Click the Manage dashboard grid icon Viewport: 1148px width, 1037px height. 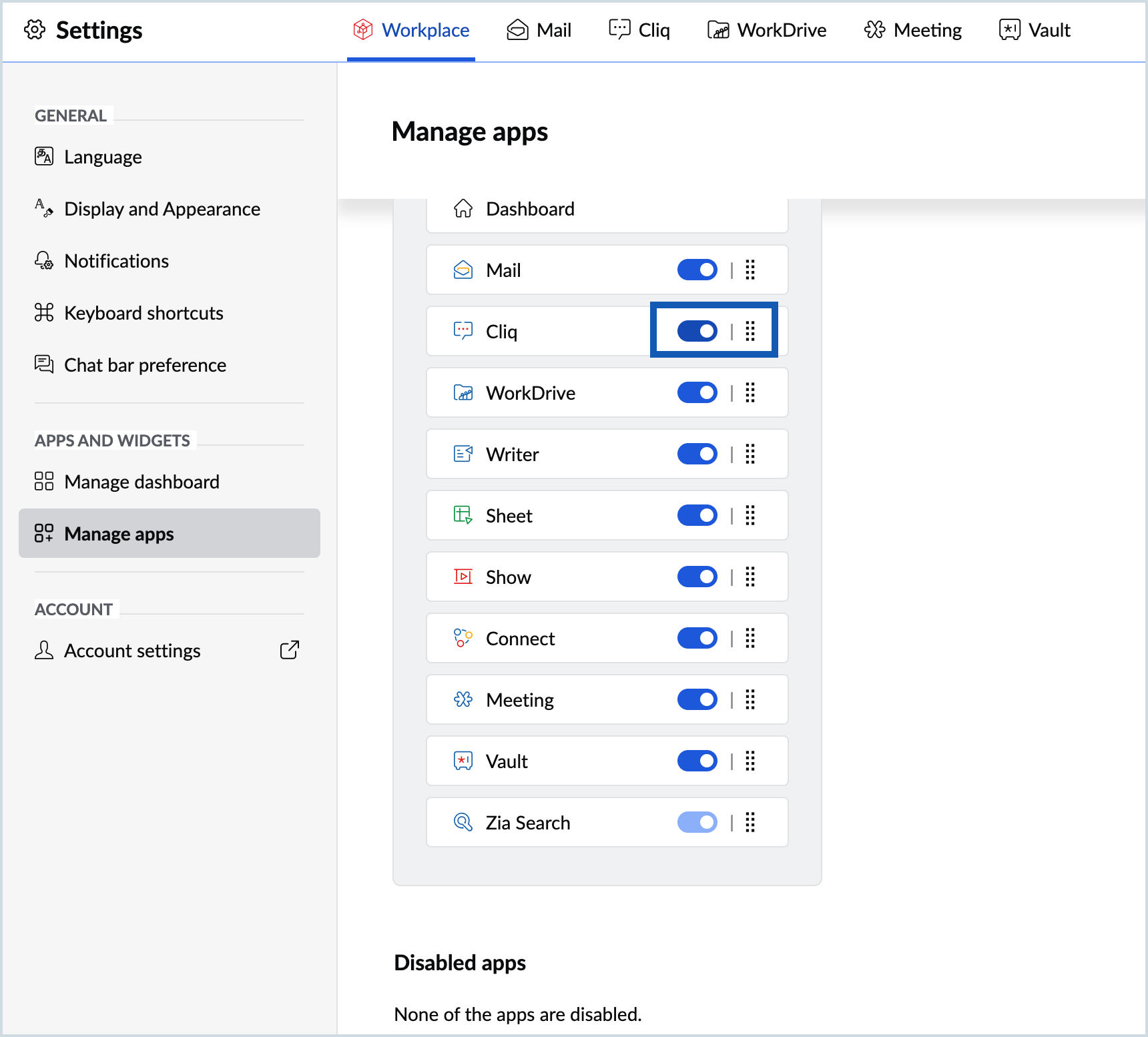[x=44, y=481]
